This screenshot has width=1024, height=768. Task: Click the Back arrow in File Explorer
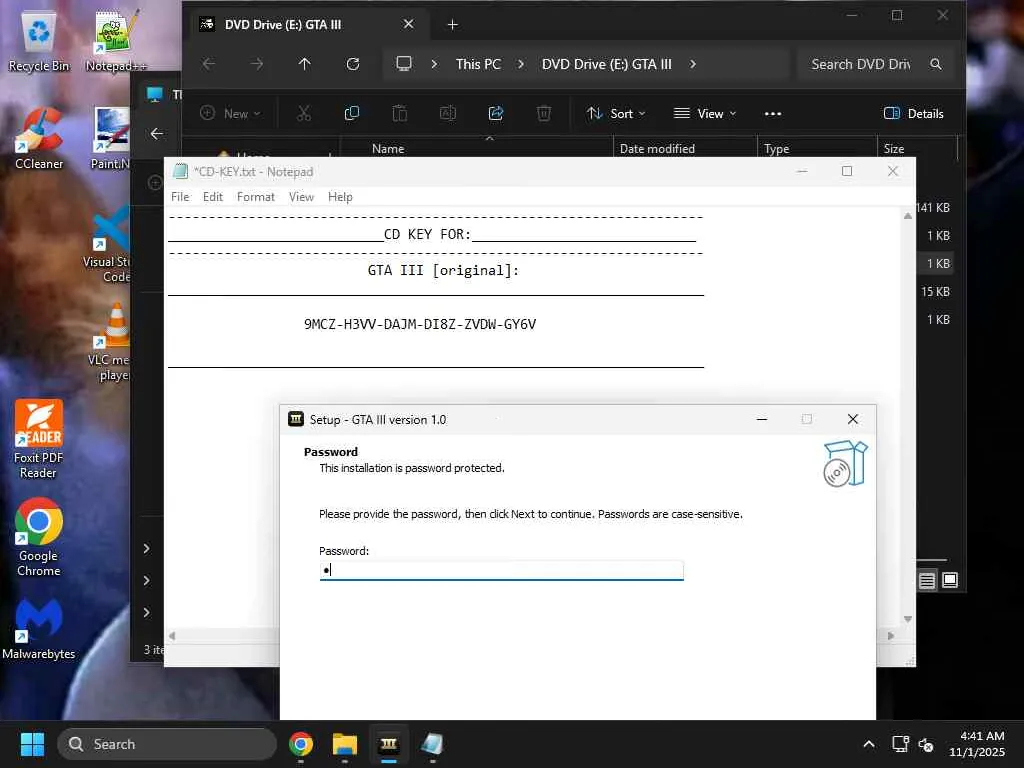click(208, 64)
